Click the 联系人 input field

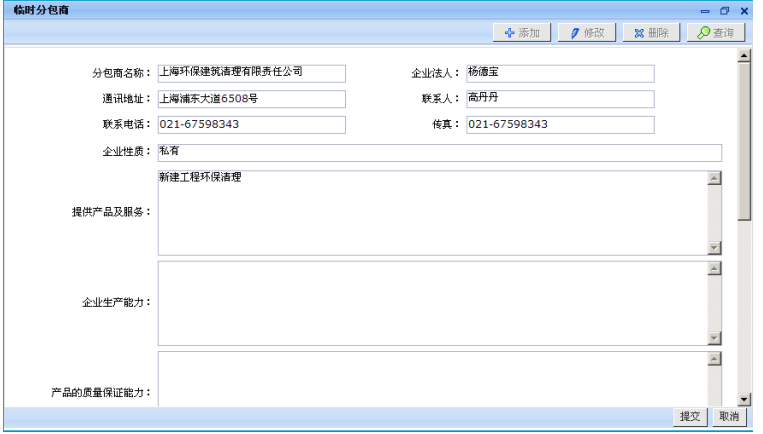click(x=560, y=99)
